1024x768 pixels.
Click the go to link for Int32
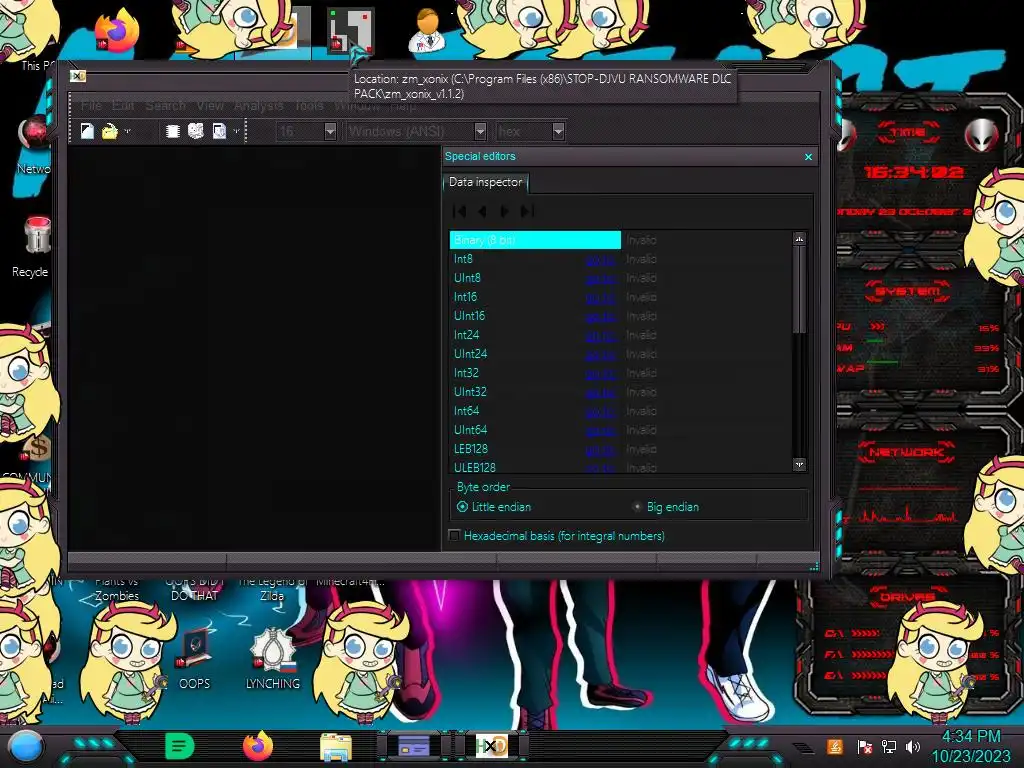point(600,374)
